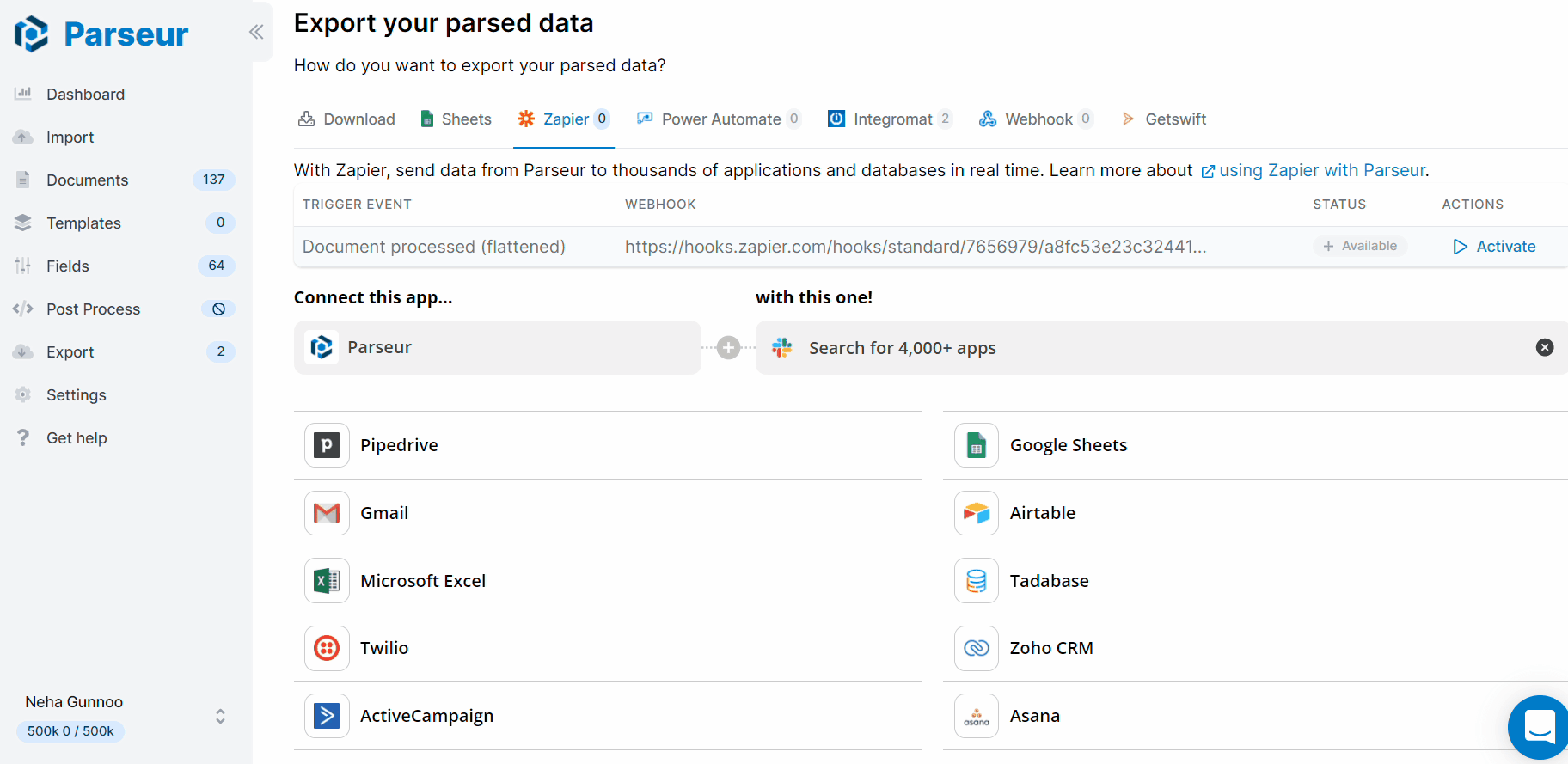Switch to the Download tab
This screenshot has width=1568, height=764.
point(346,119)
